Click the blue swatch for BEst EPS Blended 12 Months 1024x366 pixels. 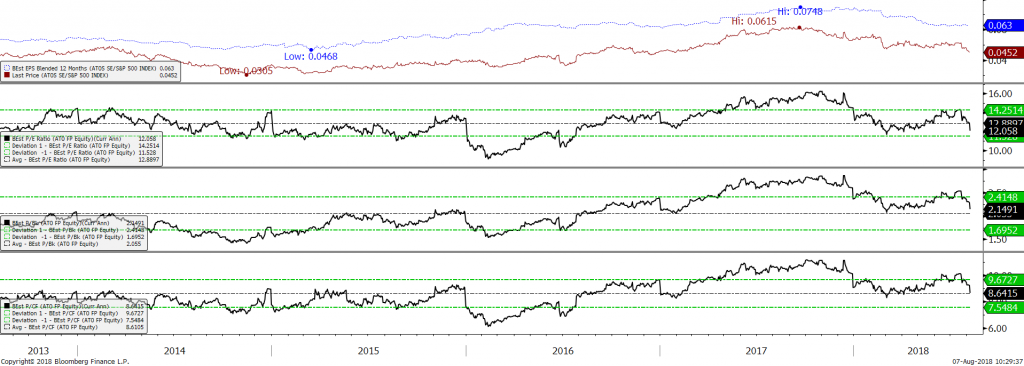[7, 67]
